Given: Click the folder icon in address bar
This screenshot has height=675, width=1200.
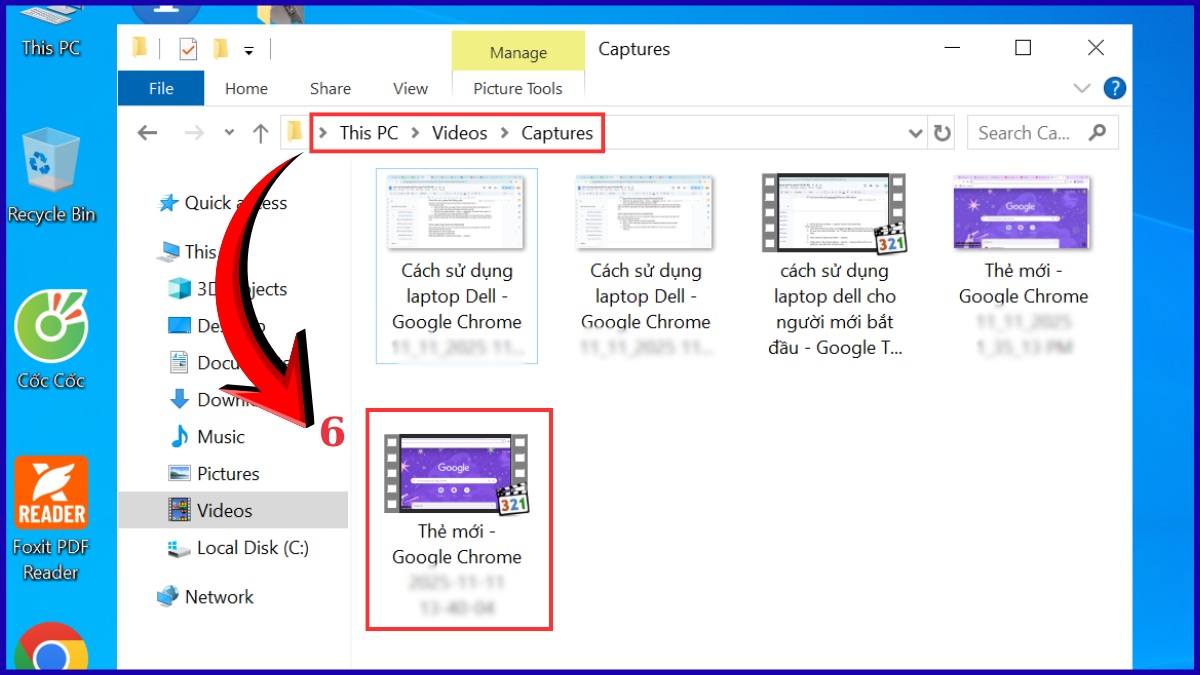Looking at the screenshot, I should click(x=294, y=132).
